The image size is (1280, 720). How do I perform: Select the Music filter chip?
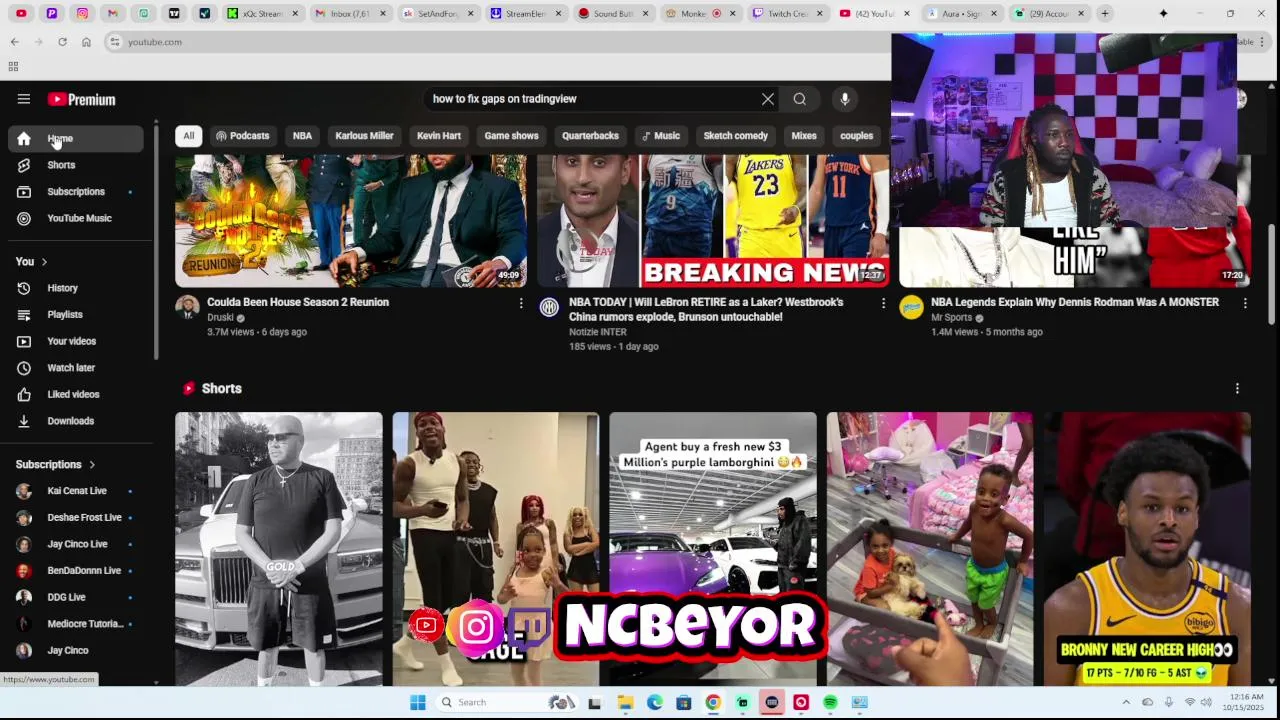click(661, 136)
